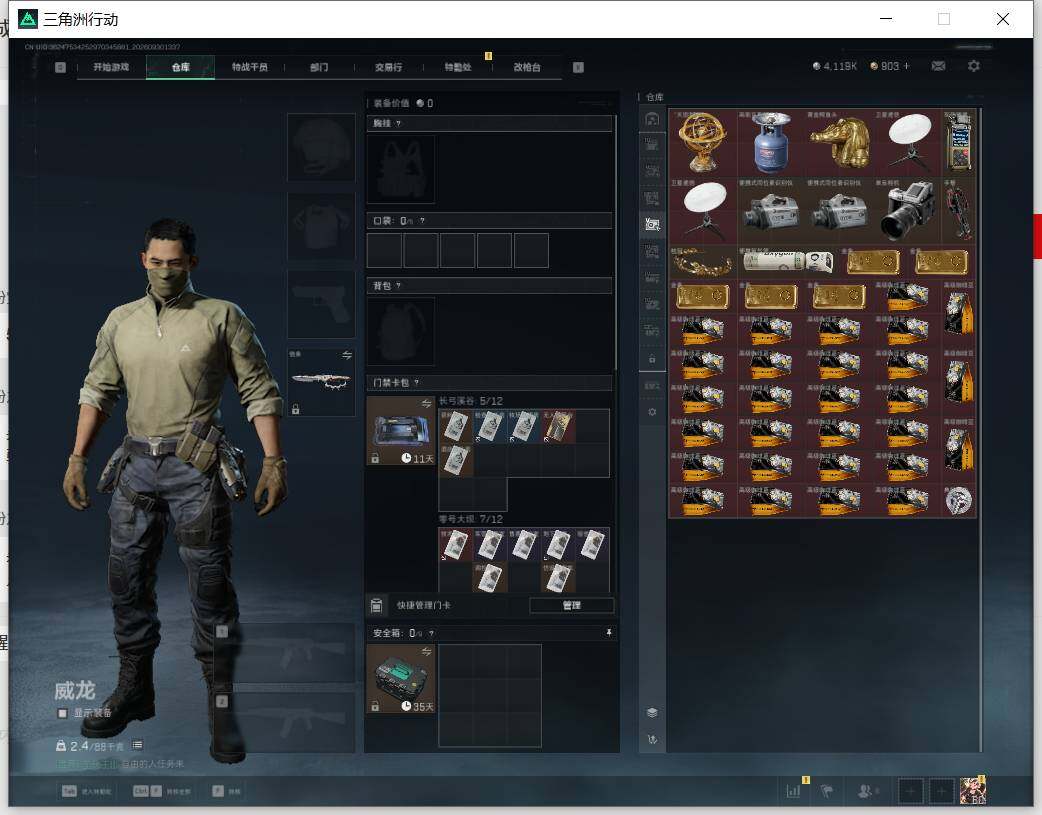Select the highlighted camera category sidebar icon
This screenshot has height=815, width=1042.
[652, 225]
